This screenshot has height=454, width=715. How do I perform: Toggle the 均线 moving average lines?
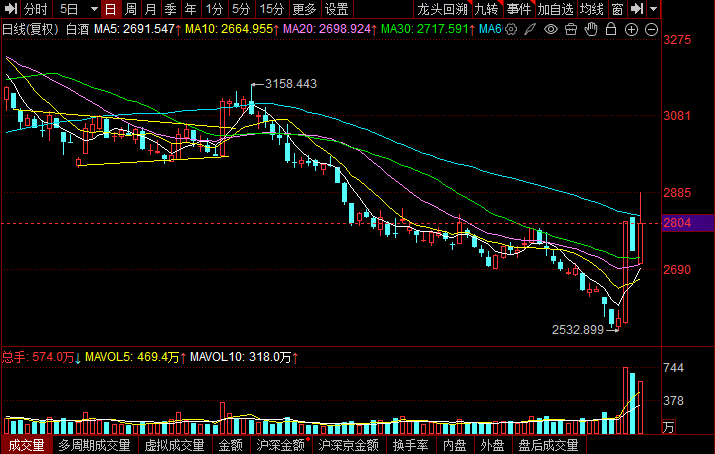(x=591, y=9)
